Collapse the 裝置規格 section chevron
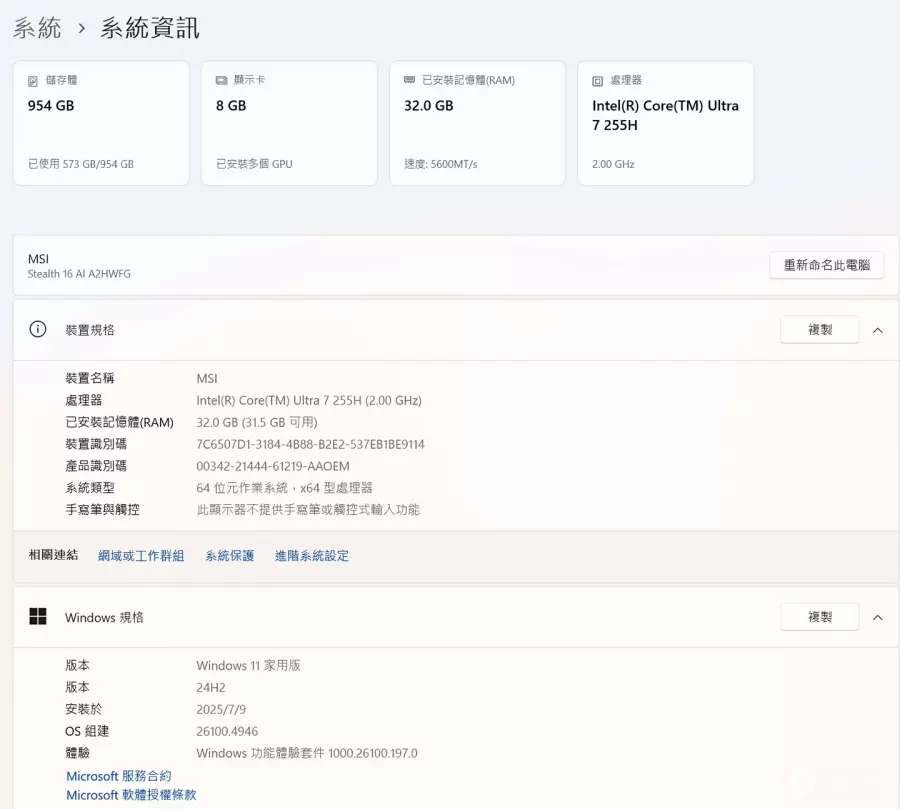 pyautogui.click(x=877, y=330)
